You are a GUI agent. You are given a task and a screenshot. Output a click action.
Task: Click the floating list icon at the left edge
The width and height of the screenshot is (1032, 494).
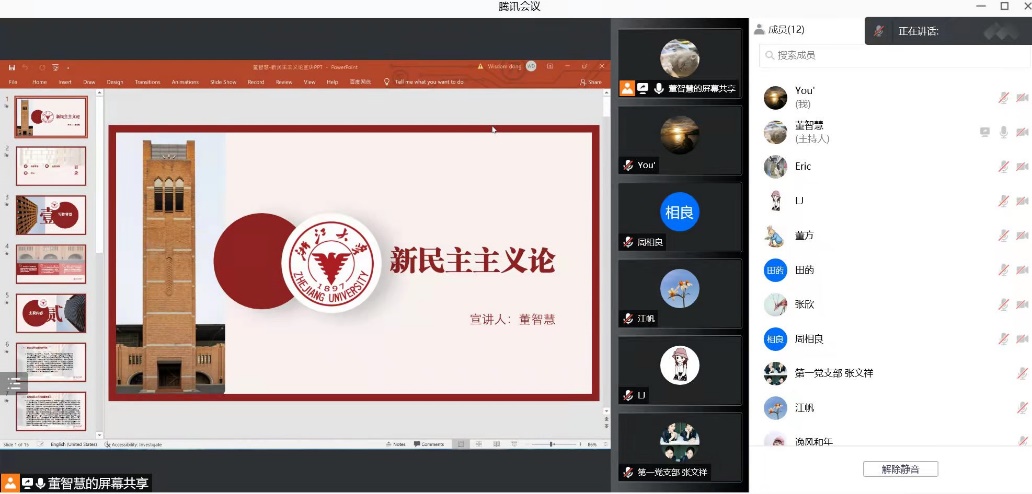coord(13,383)
